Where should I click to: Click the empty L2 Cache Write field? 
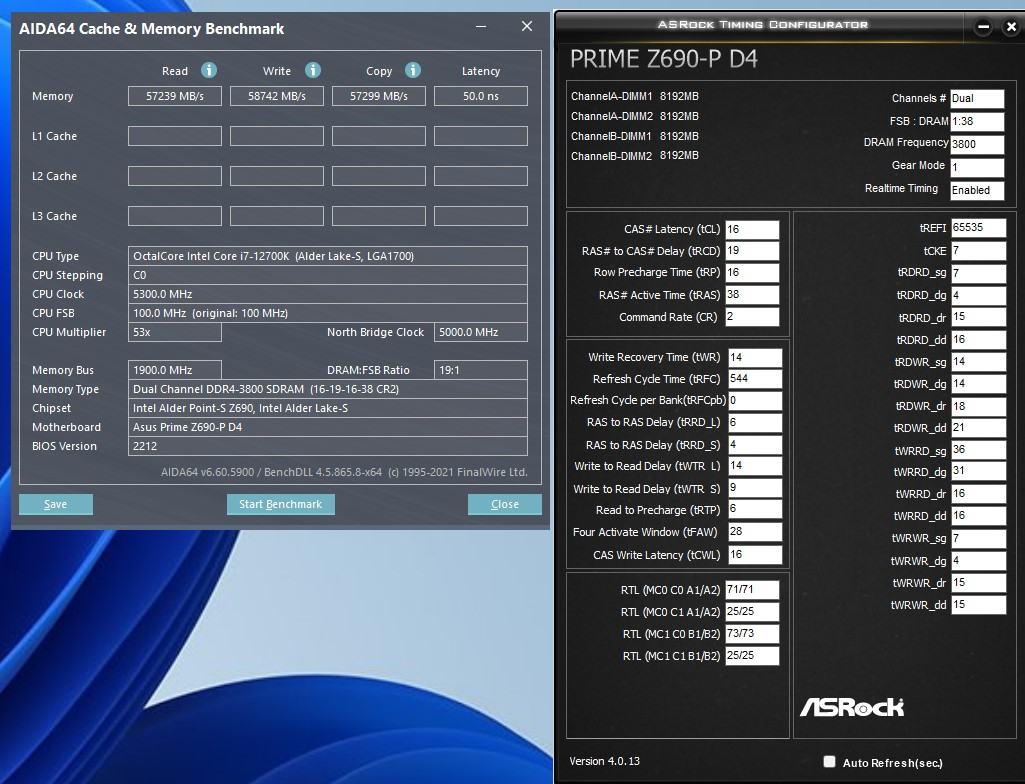click(277, 176)
